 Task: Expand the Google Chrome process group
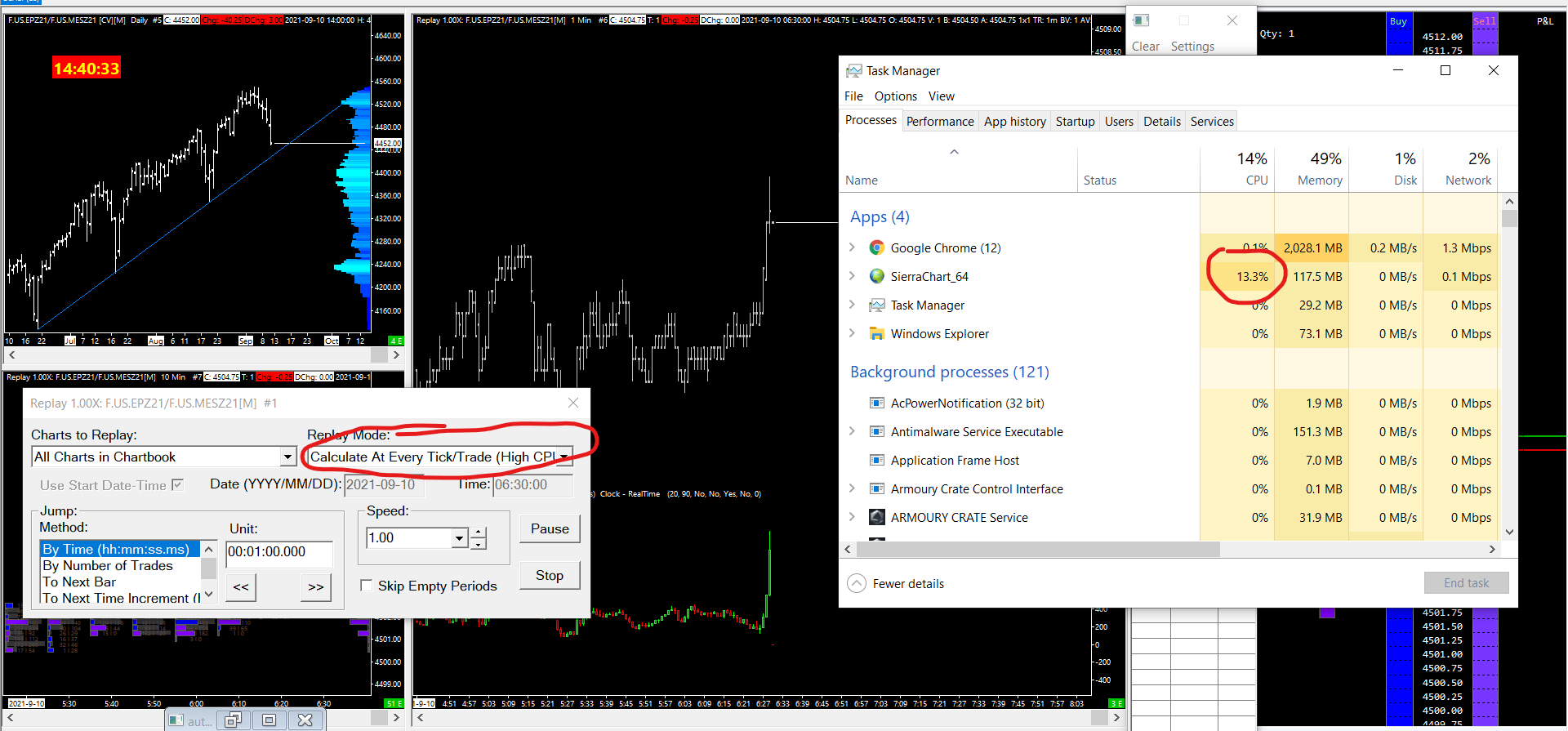click(x=852, y=247)
